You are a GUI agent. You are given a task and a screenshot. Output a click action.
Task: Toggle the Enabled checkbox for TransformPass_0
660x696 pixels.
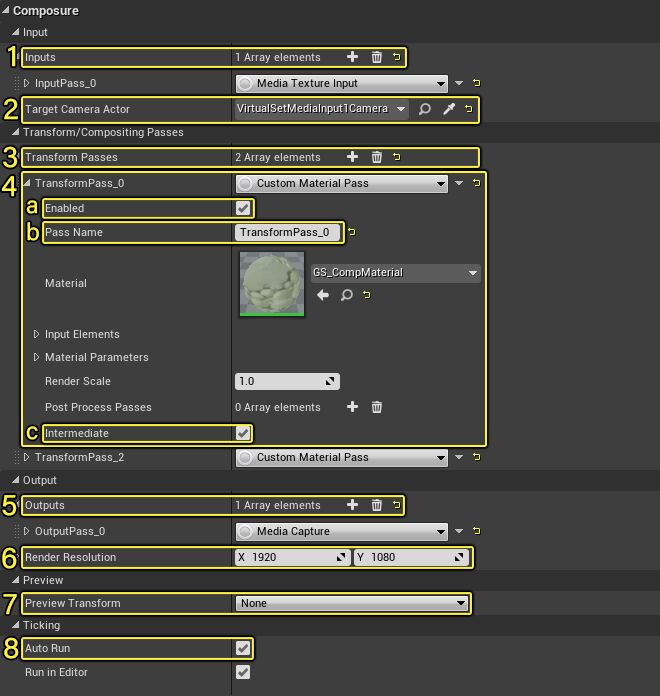coord(242,208)
